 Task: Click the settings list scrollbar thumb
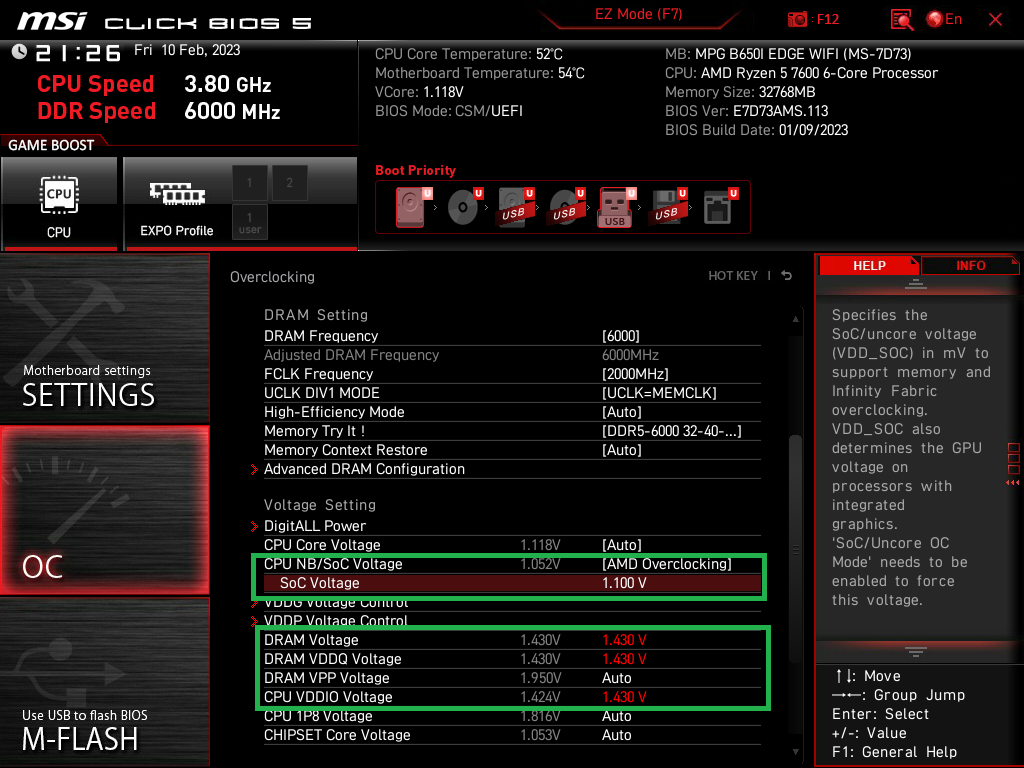click(x=795, y=549)
